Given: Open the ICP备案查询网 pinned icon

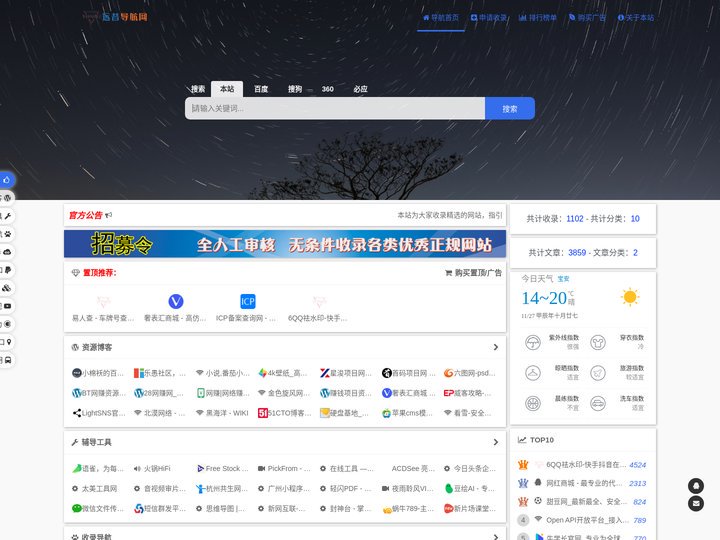Looking at the screenshot, I should 248,302.
